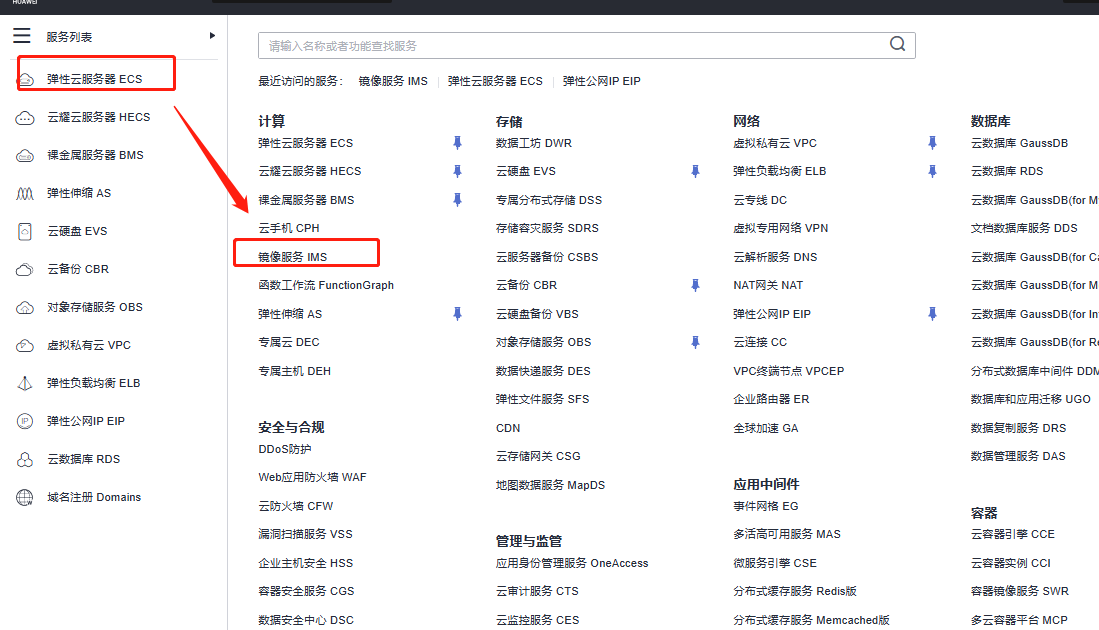Open 函数工作流 FunctionGraph service

click(x=326, y=285)
